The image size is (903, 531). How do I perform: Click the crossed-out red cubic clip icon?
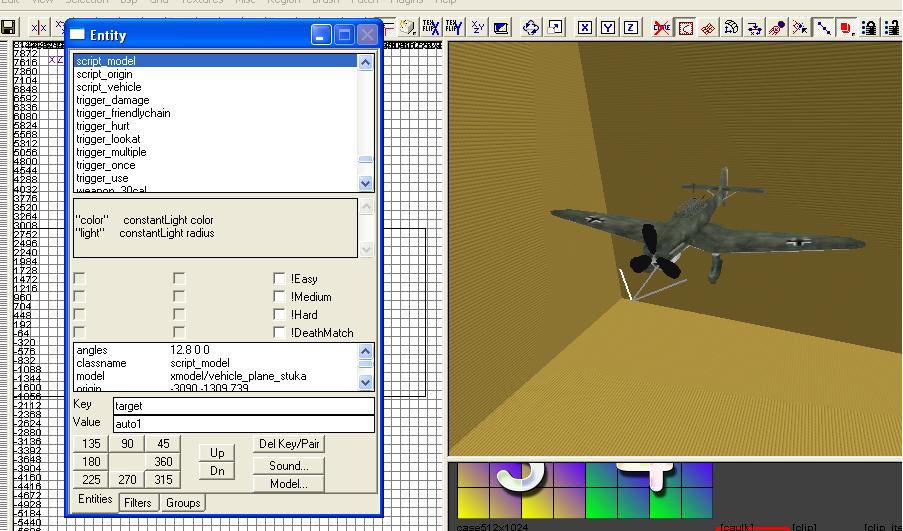661,27
